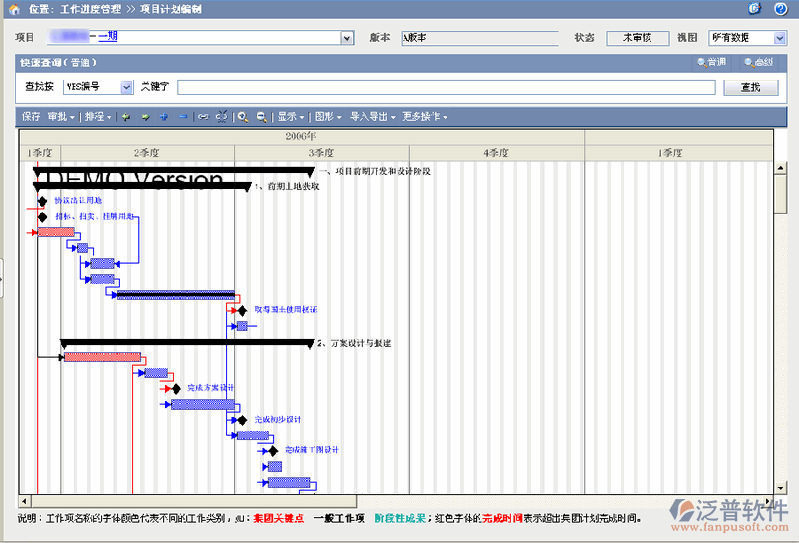Click the 工作进度管理 breadcrumb text
The image size is (799, 543).
tap(91, 9)
